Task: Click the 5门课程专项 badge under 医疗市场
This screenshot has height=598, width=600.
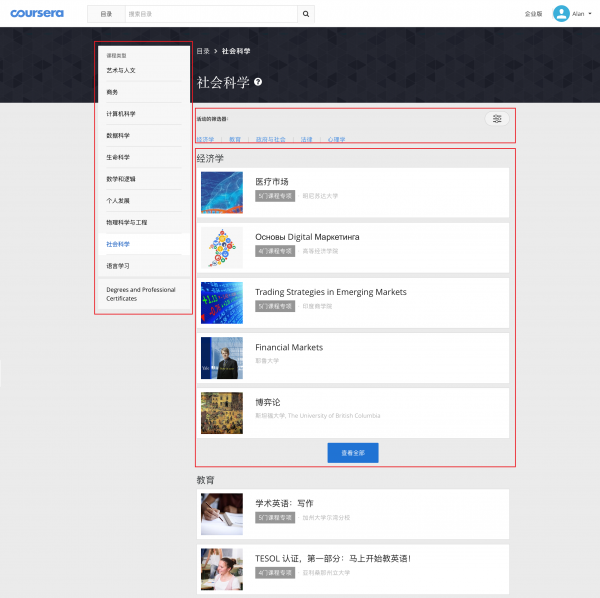Action: click(x=275, y=196)
